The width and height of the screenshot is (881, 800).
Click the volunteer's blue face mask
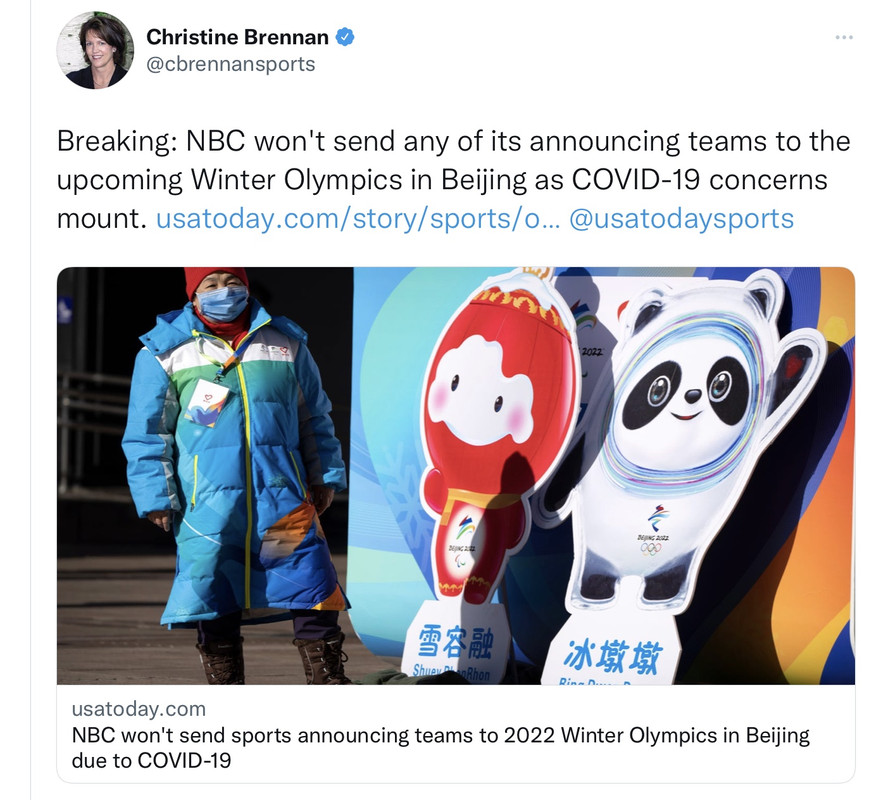(223, 303)
